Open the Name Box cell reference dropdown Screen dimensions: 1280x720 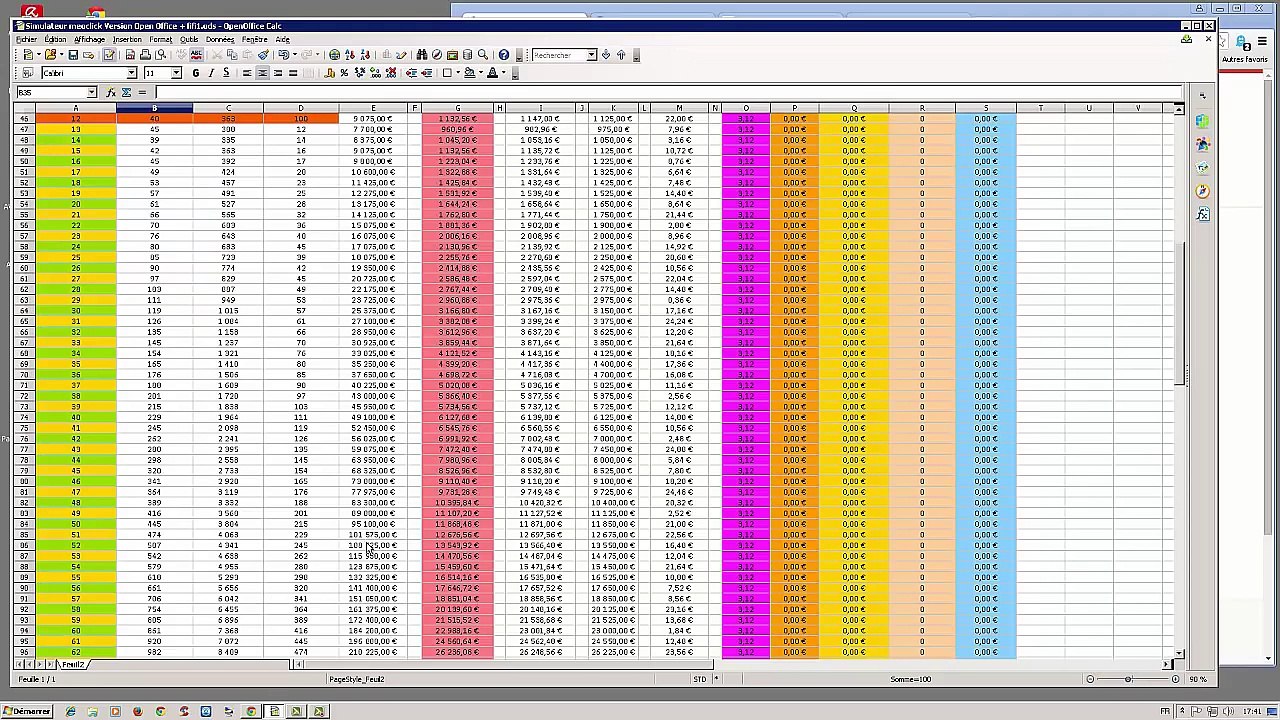click(x=91, y=92)
